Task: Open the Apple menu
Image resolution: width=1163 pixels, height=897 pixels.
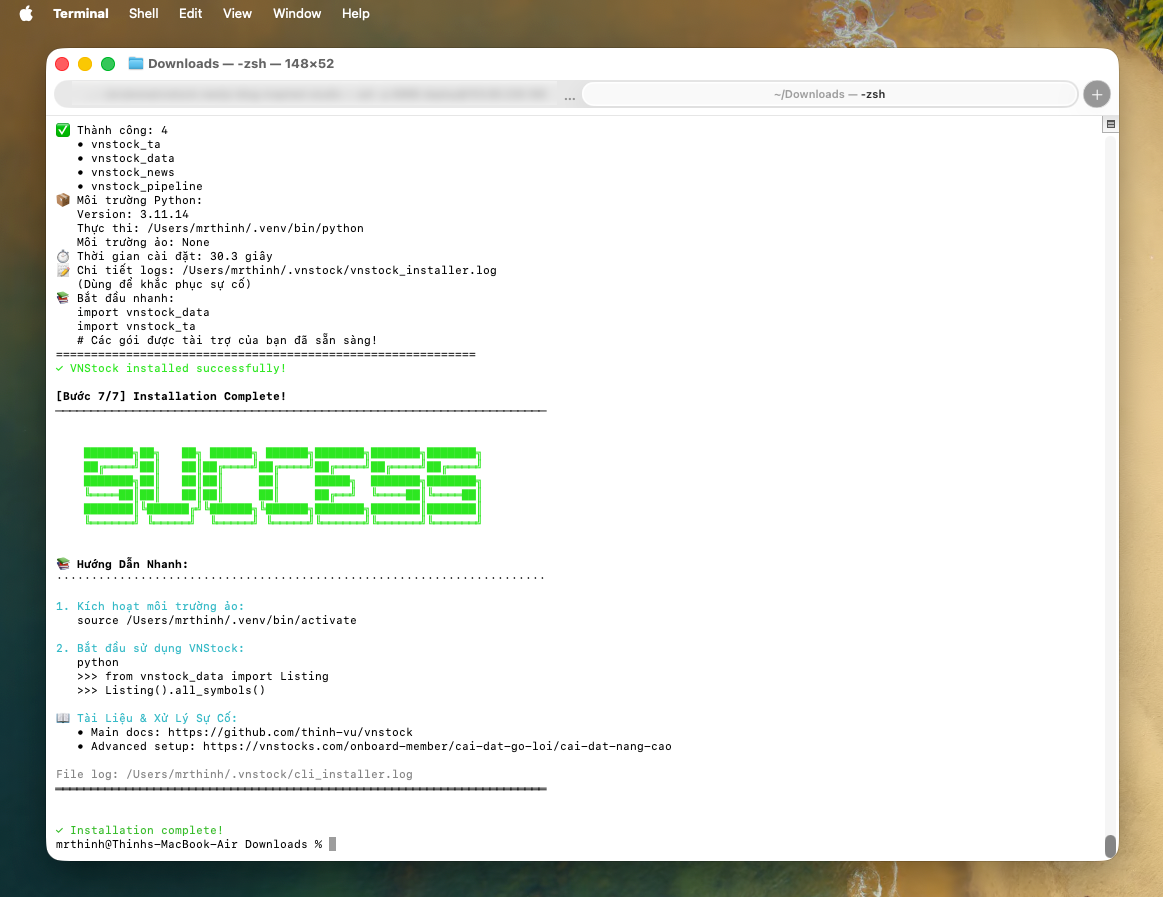Action: pyautogui.click(x=26, y=13)
